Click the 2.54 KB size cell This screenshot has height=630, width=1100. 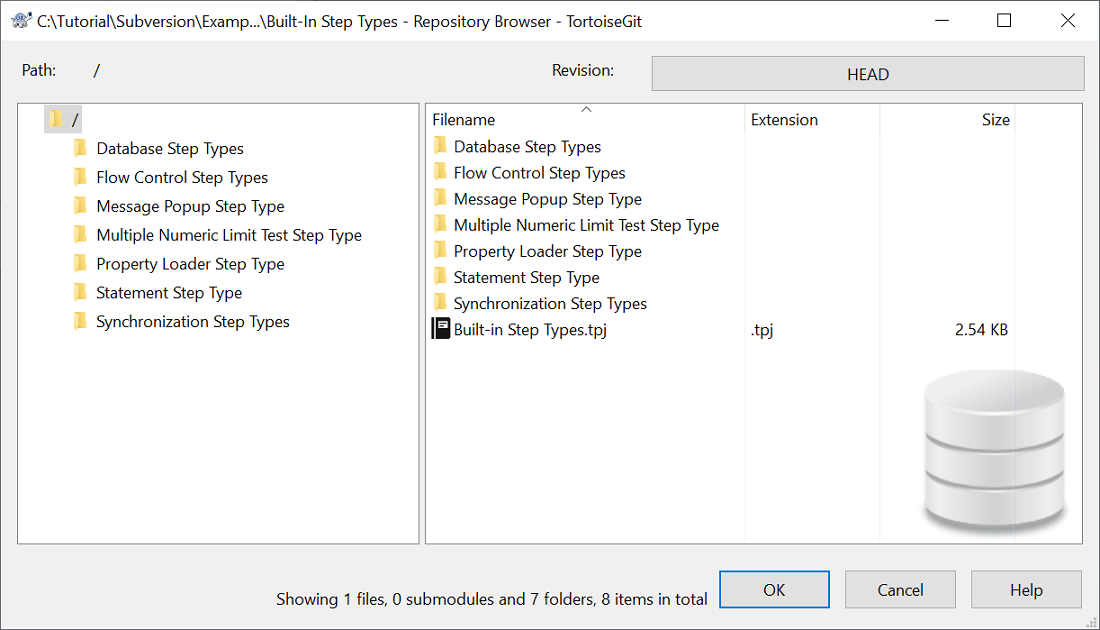(981, 329)
